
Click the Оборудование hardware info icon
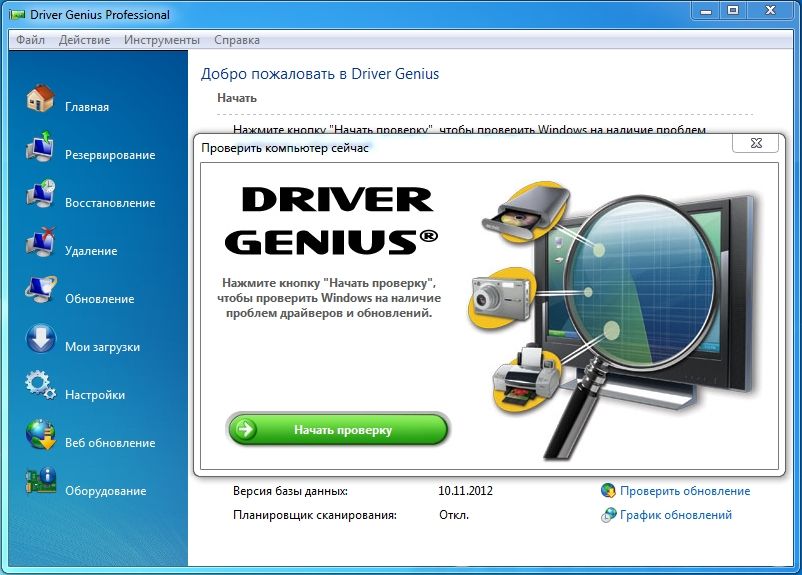pos(41,481)
